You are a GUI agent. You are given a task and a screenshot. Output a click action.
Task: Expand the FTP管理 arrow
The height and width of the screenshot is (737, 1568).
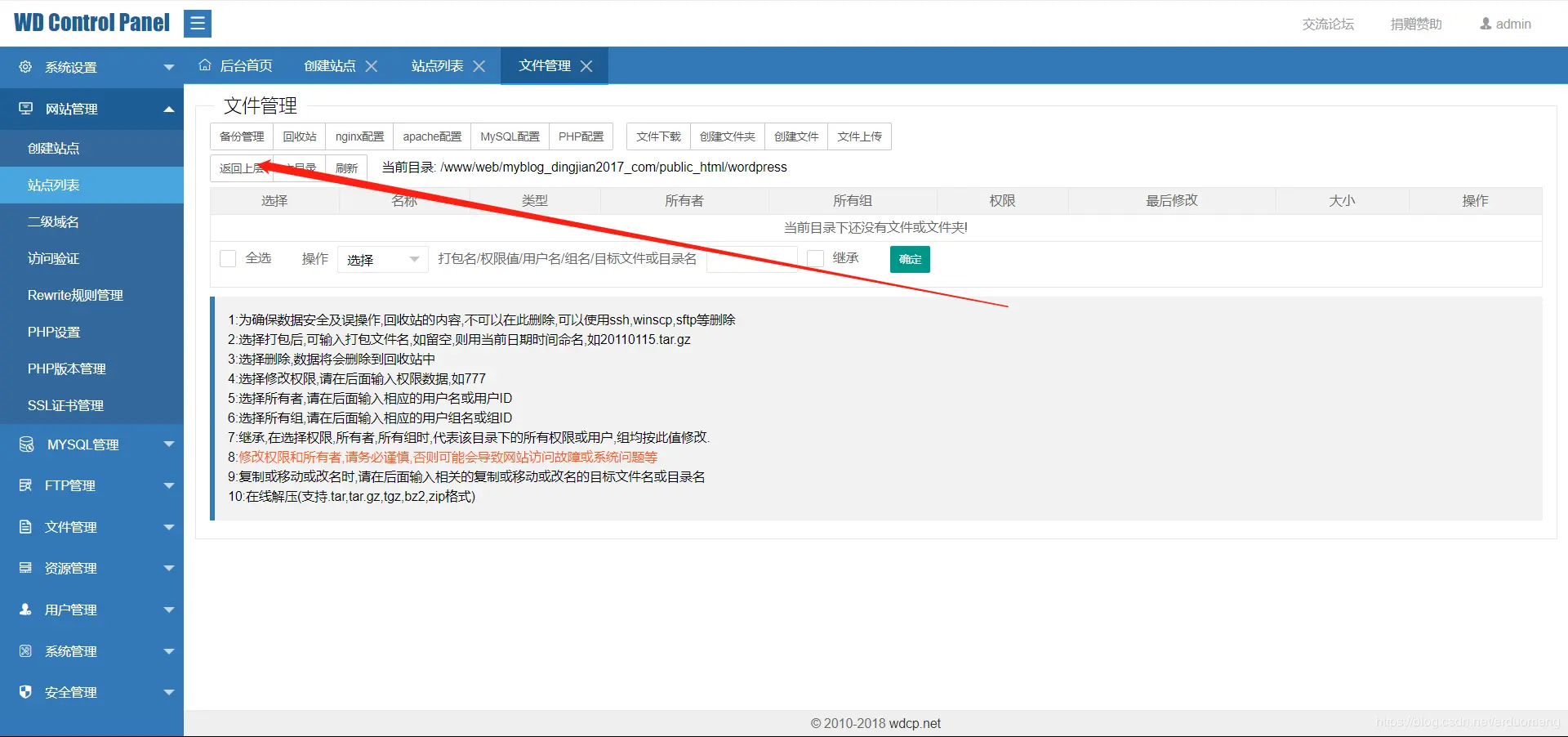169,485
